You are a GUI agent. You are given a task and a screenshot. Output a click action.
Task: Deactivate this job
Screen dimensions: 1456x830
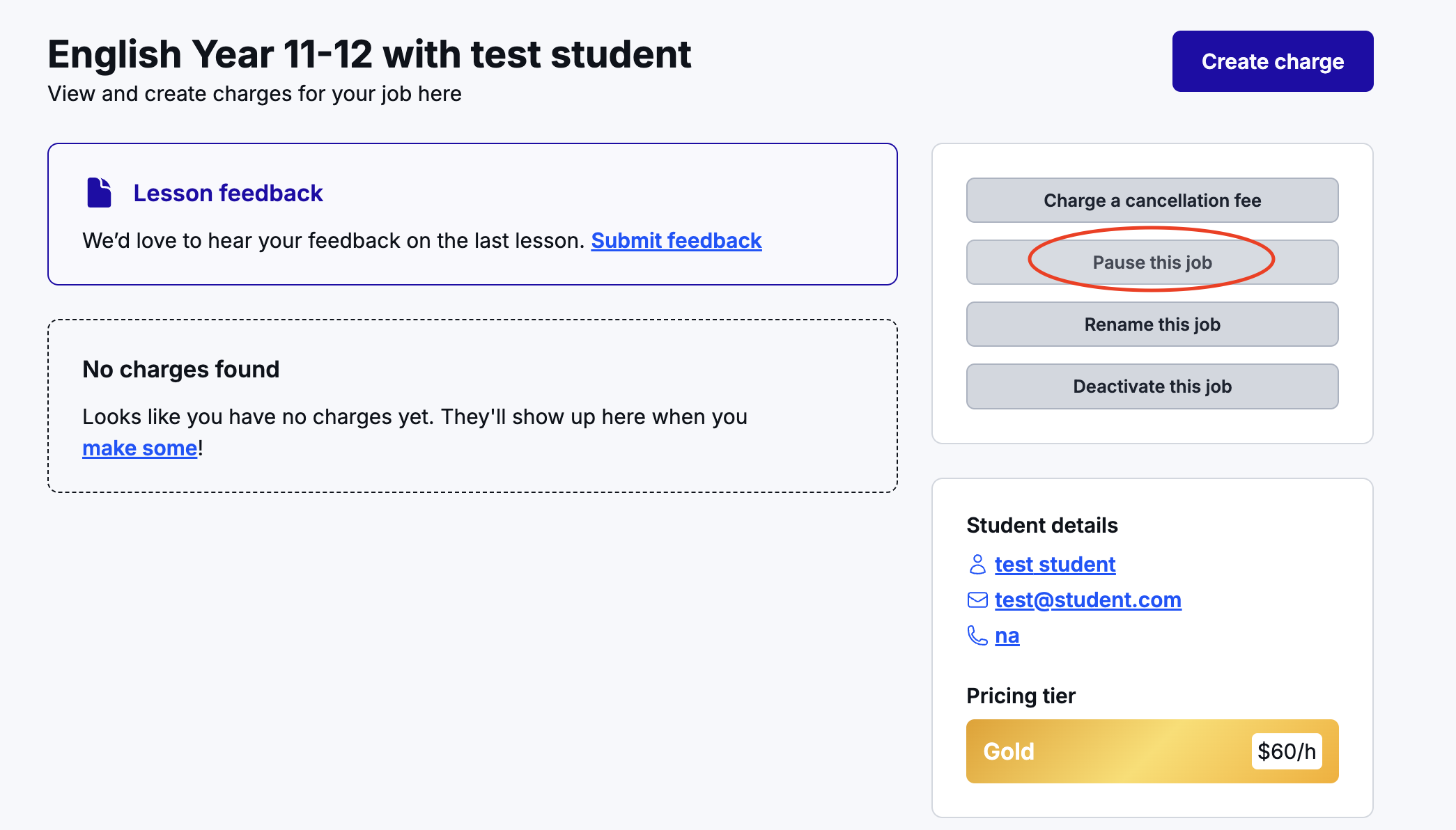(x=1152, y=386)
